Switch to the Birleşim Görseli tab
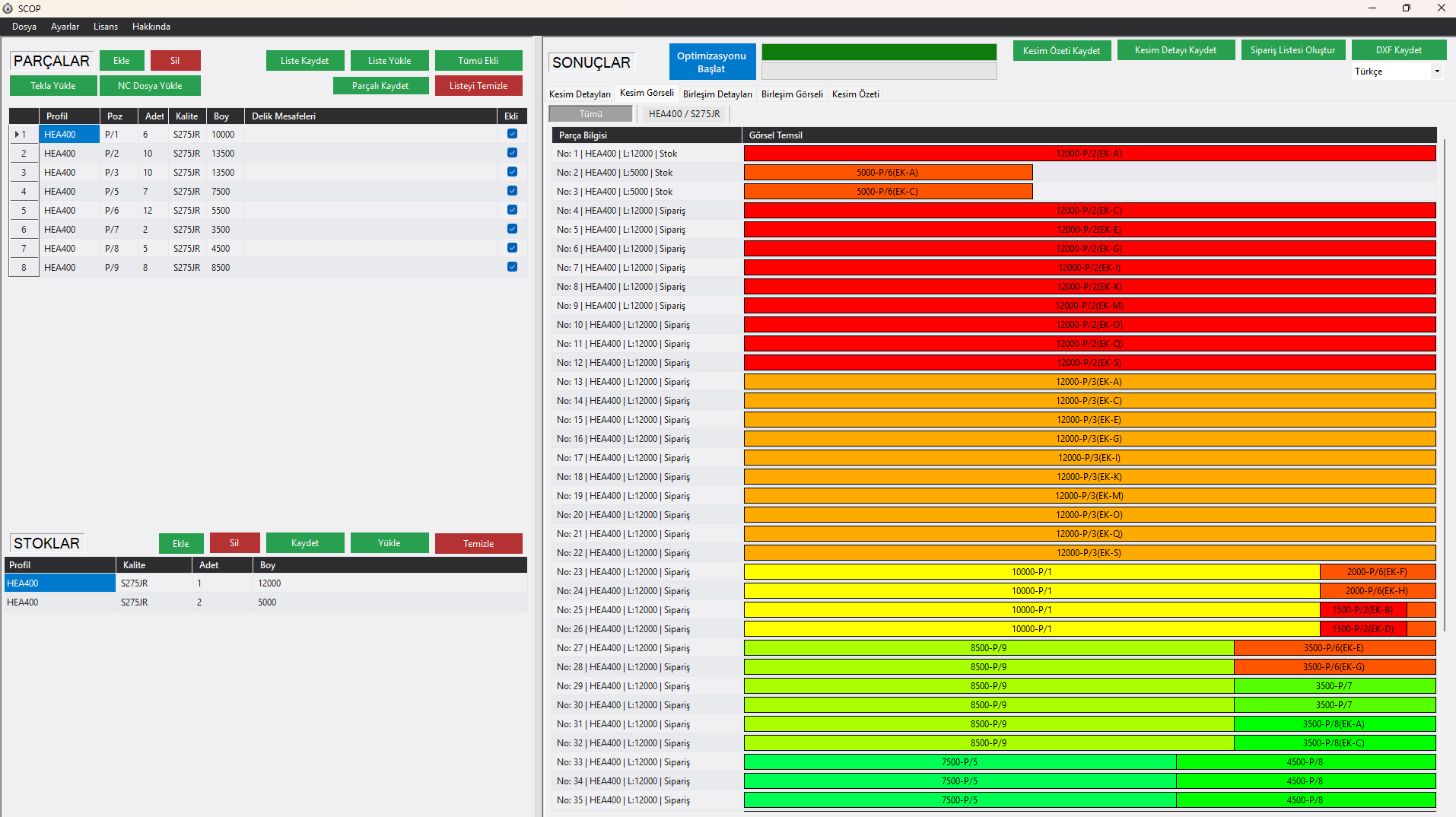Screen dimensions: 1456x817 tap(792, 94)
